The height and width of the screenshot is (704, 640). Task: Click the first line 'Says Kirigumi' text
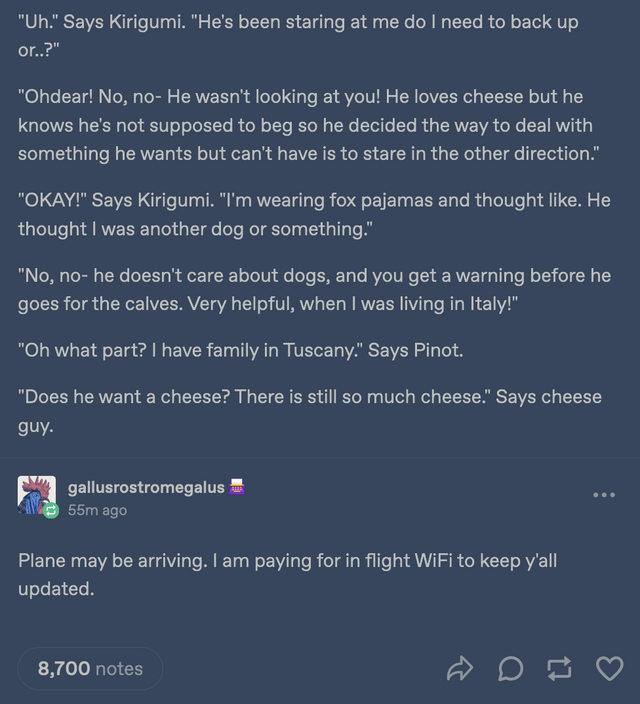pos(124,22)
